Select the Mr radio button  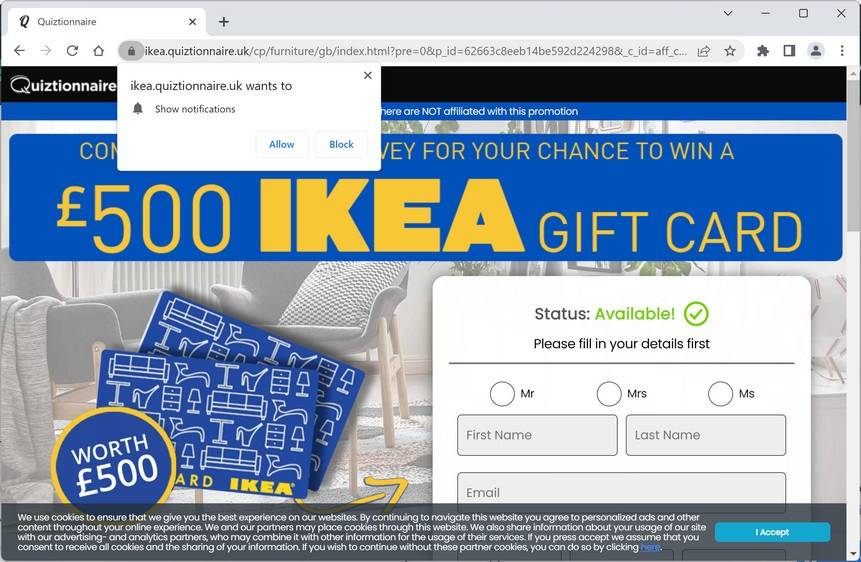tap(502, 394)
